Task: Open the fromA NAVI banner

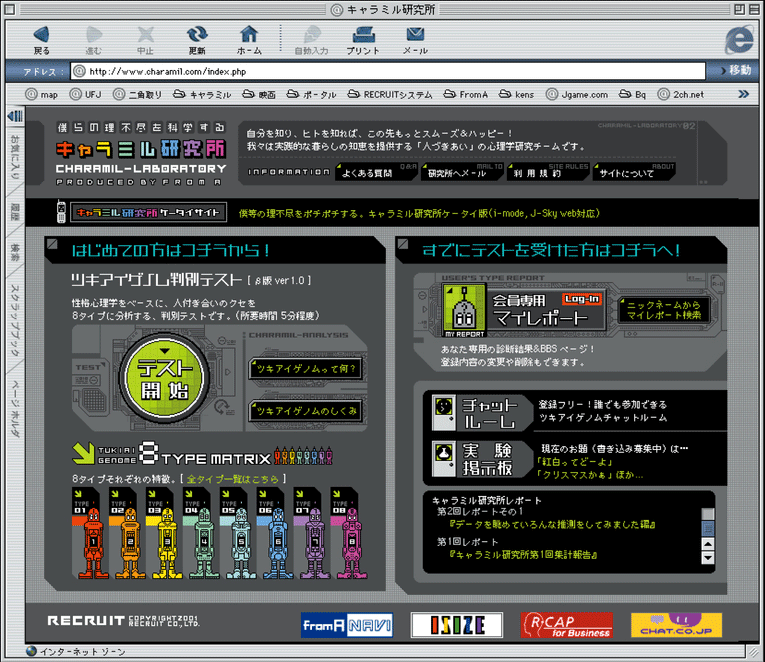Action: click(347, 625)
